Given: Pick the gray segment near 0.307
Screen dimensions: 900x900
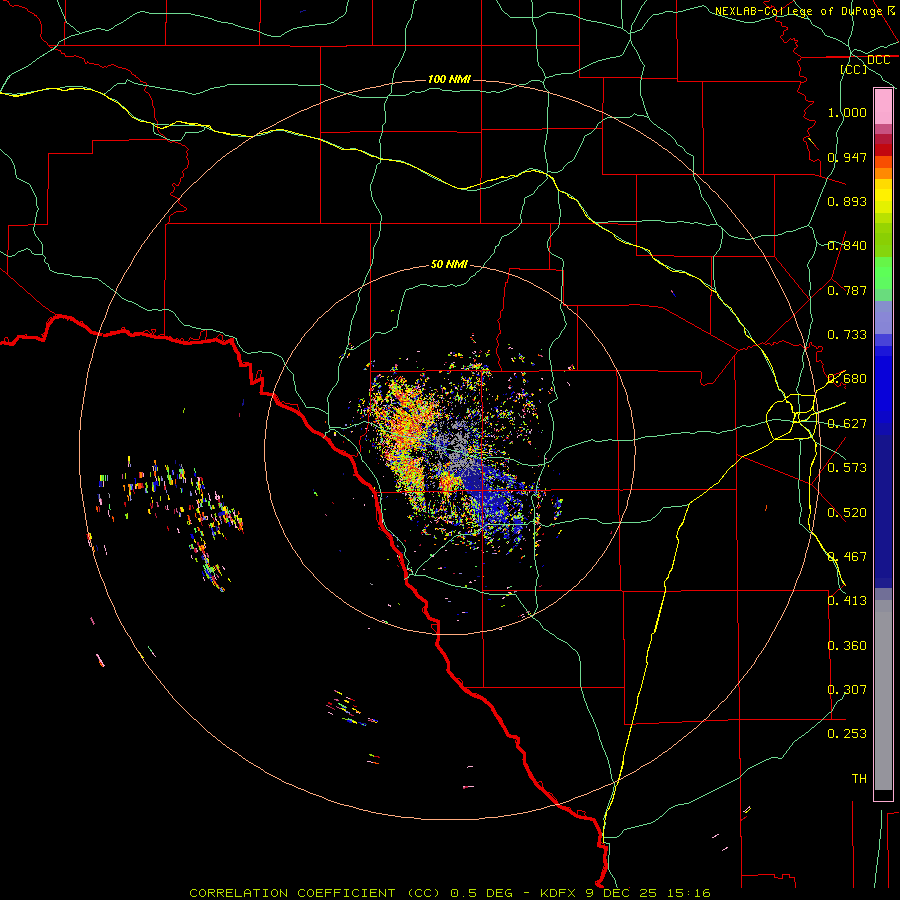Looking at the screenshot, I should [x=883, y=695].
